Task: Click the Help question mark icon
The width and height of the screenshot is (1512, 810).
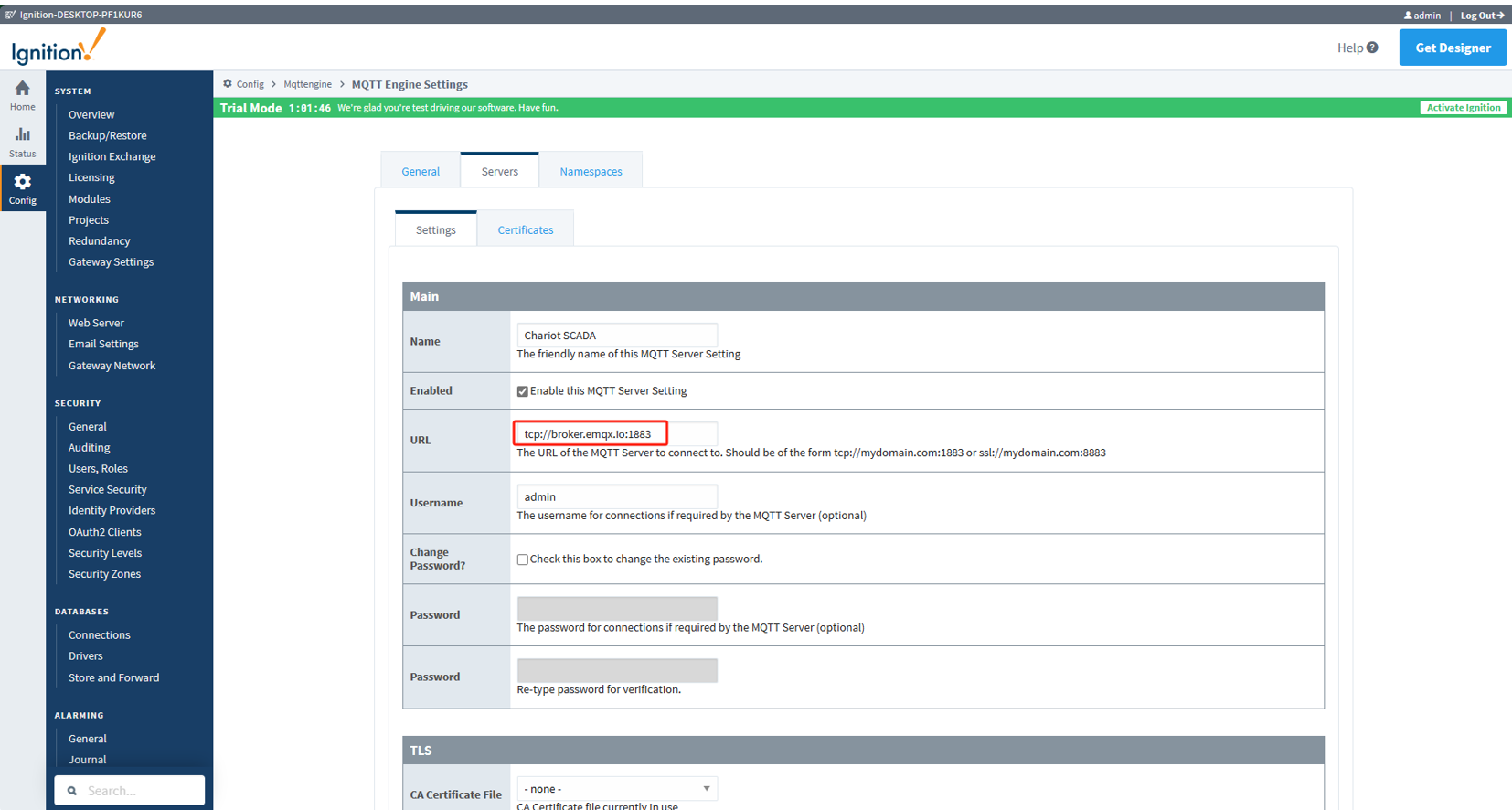Action: click(x=1372, y=48)
